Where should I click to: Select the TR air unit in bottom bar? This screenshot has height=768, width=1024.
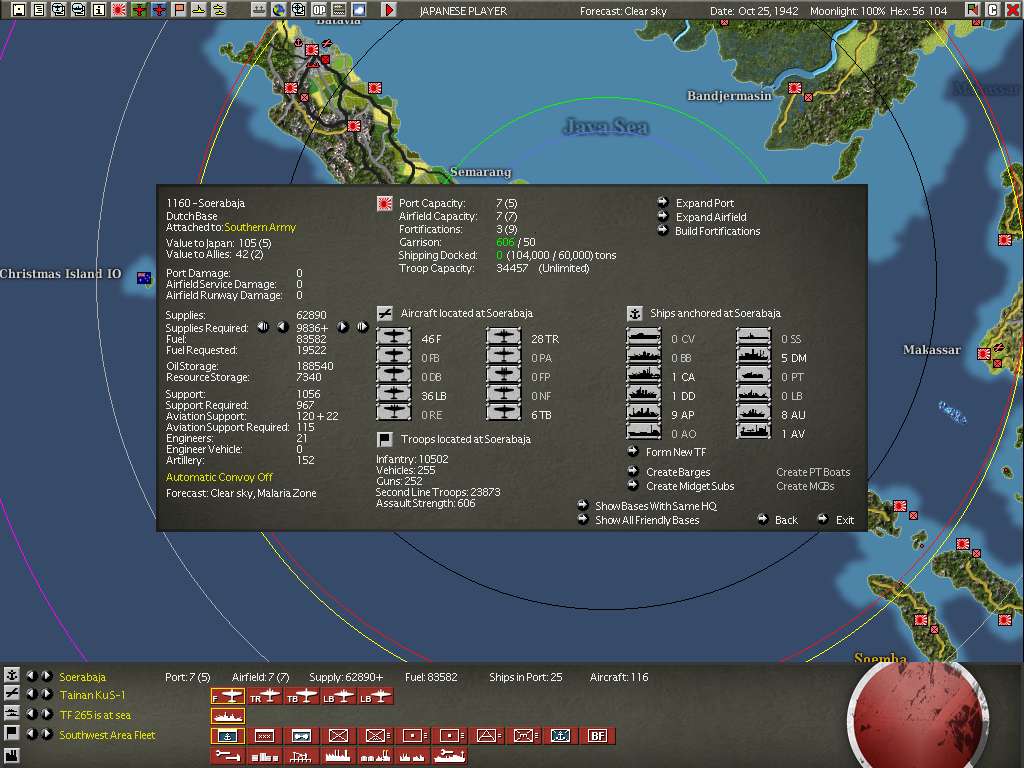click(x=264, y=696)
